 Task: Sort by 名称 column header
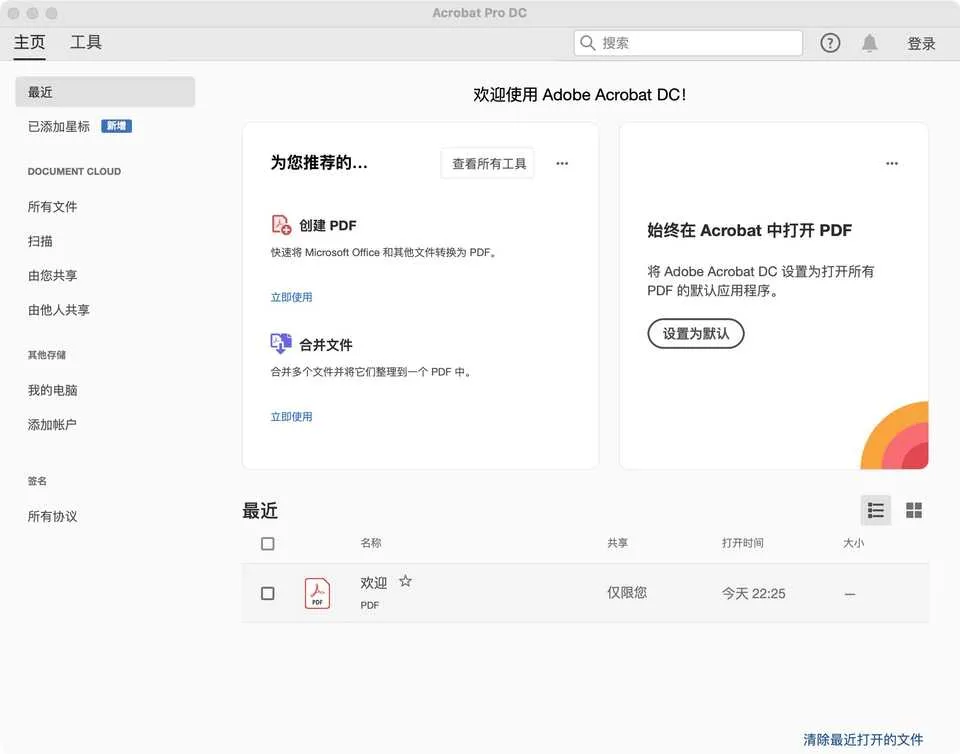(371, 543)
